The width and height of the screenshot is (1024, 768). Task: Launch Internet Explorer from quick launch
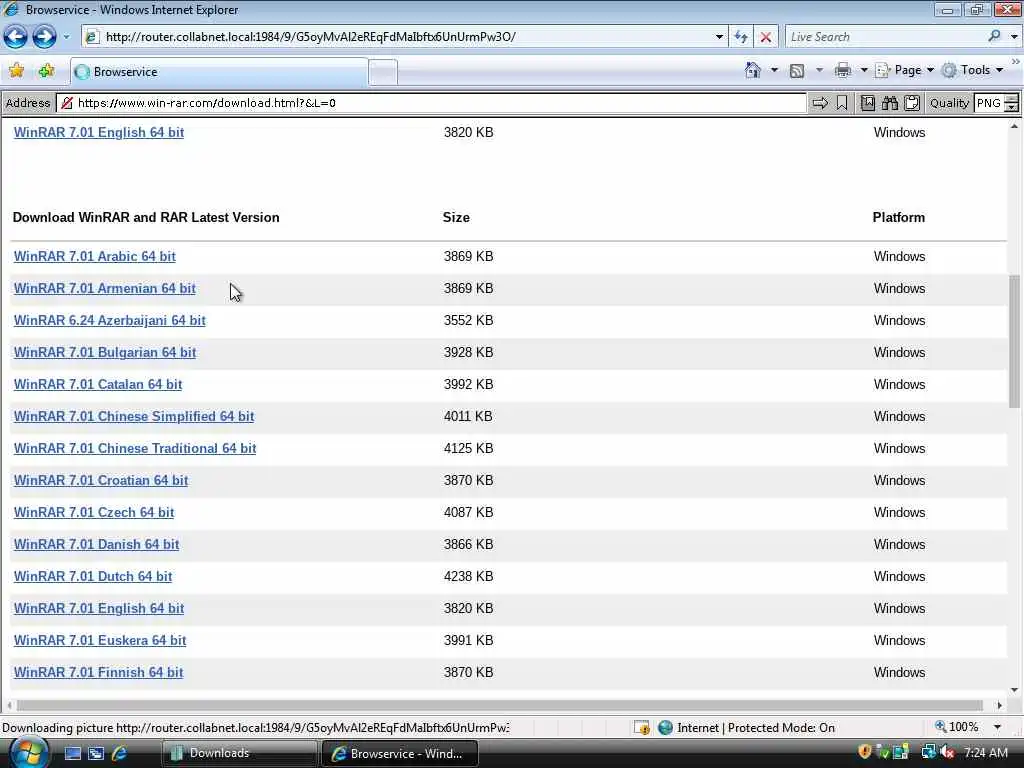(x=120, y=754)
